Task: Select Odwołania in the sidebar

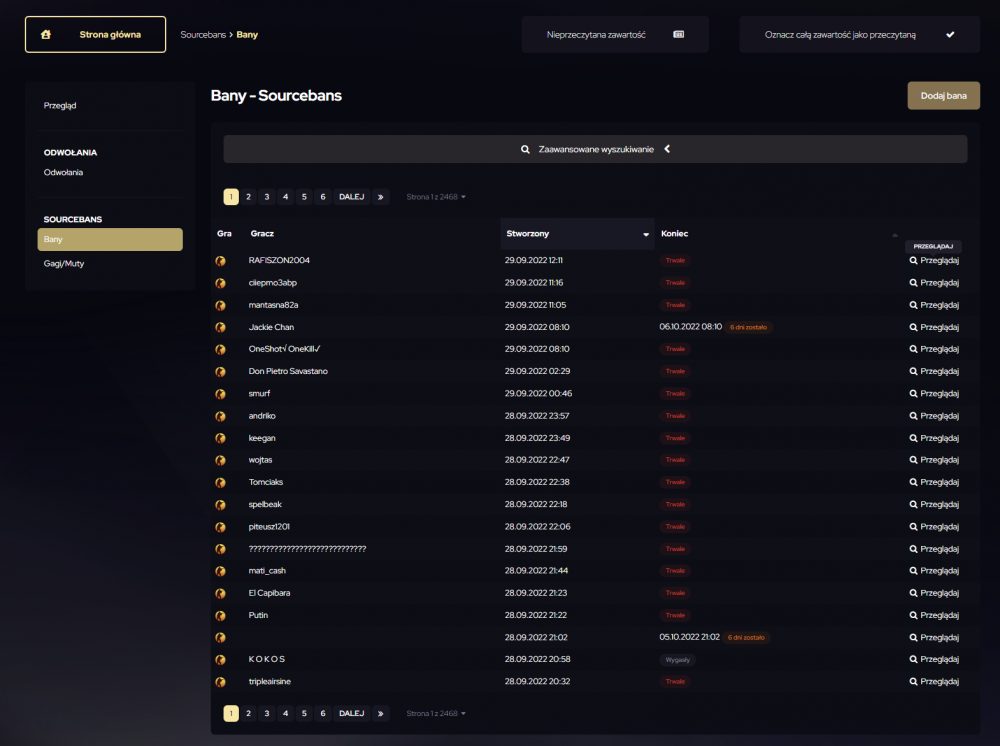Action: 63,172
